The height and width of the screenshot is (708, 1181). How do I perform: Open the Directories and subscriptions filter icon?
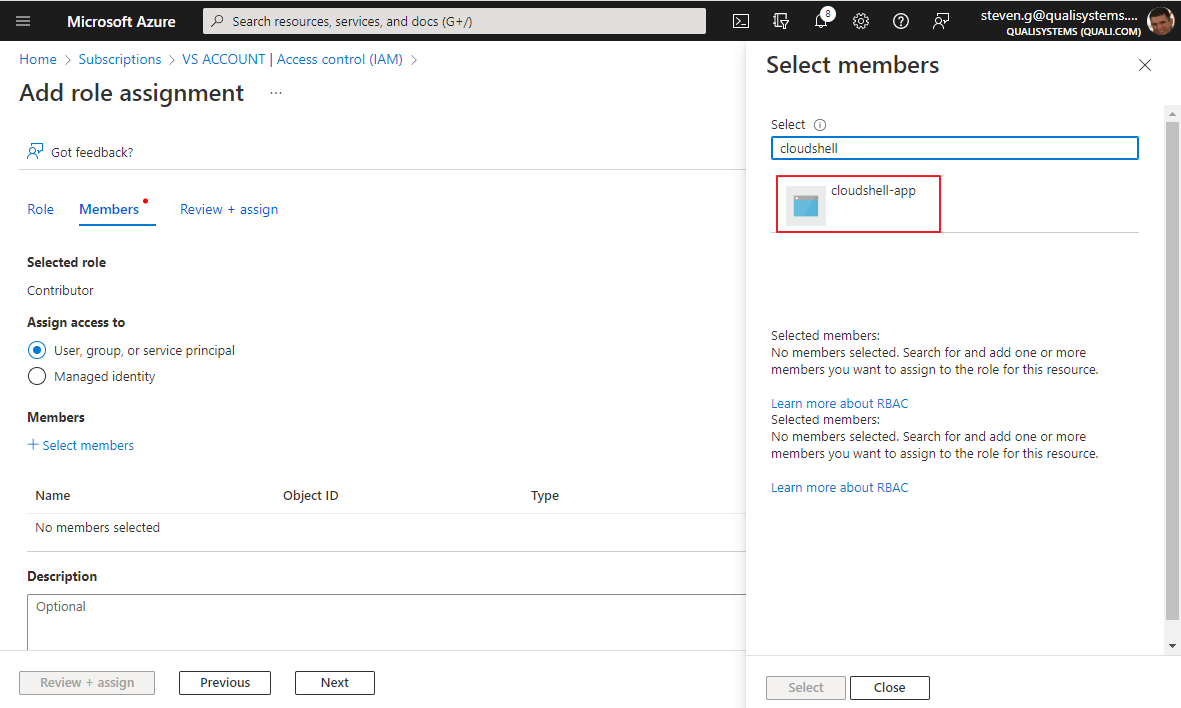pyautogui.click(x=781, y=21)
